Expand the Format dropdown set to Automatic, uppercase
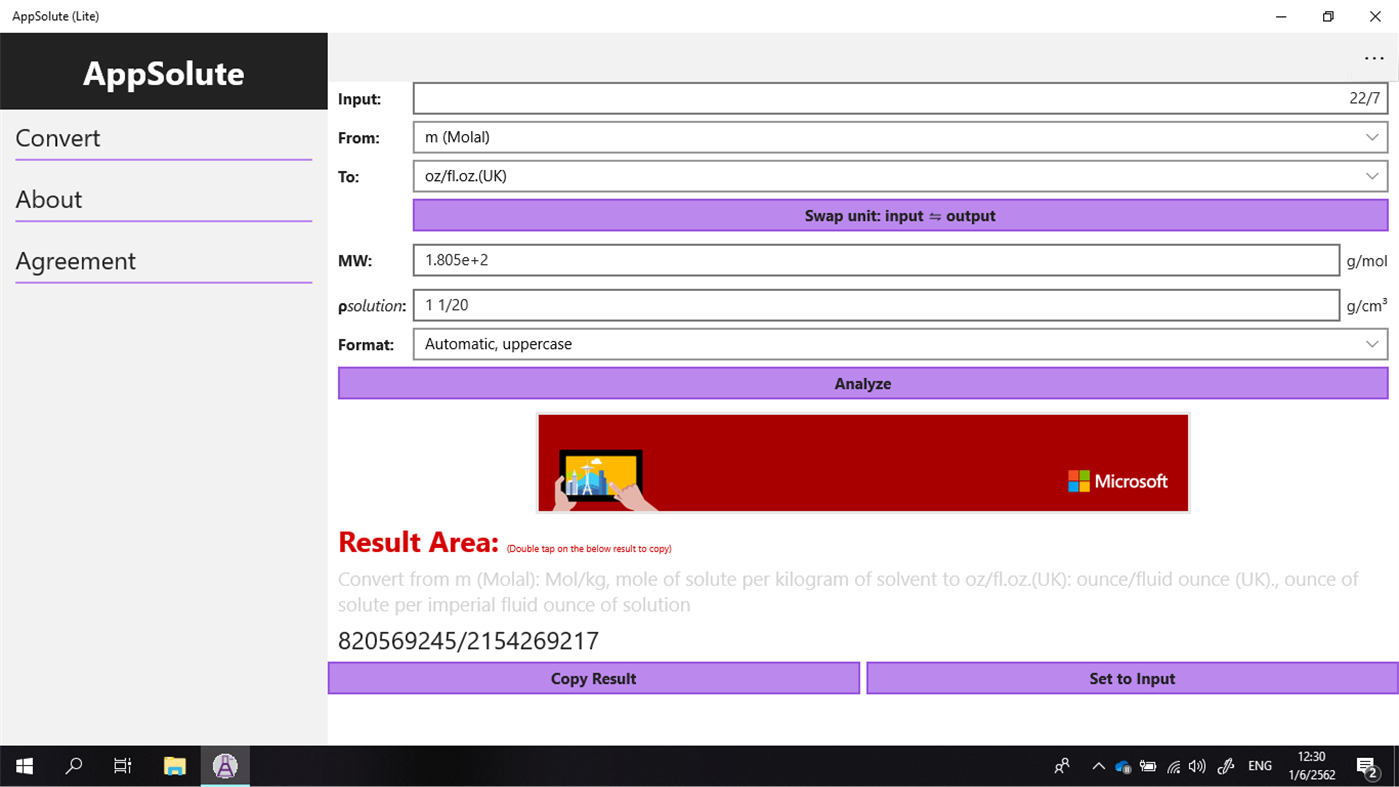The height and width of the screenshot is (787, 1399). coord(898,344)
